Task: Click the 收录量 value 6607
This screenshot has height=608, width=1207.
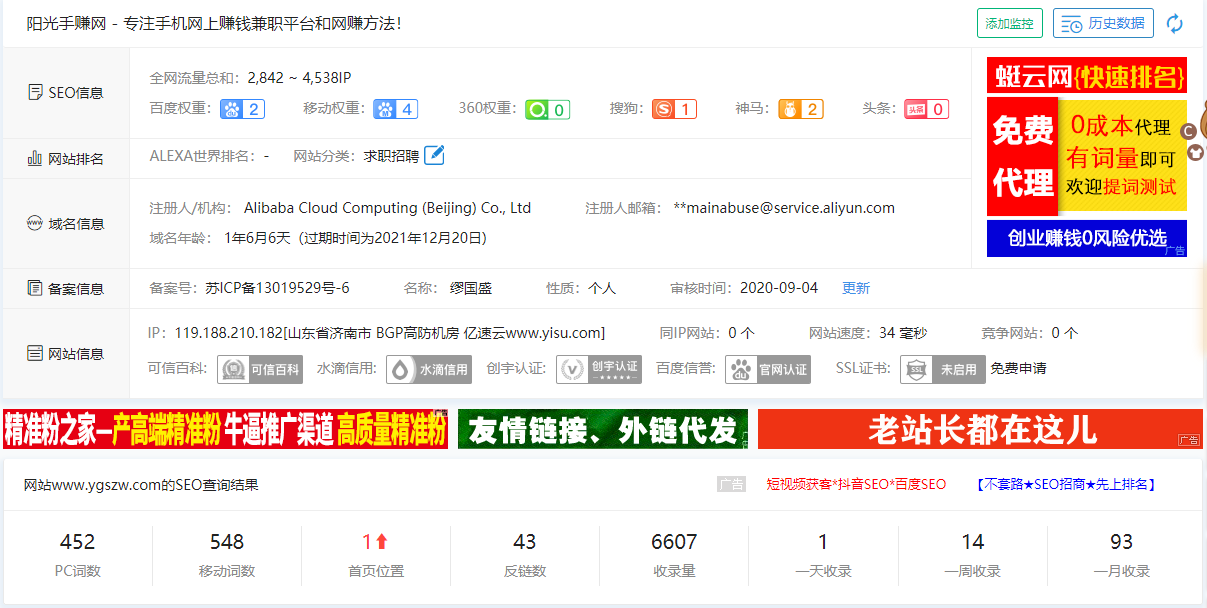Action: pyautogui.click(x=674, y=542)
